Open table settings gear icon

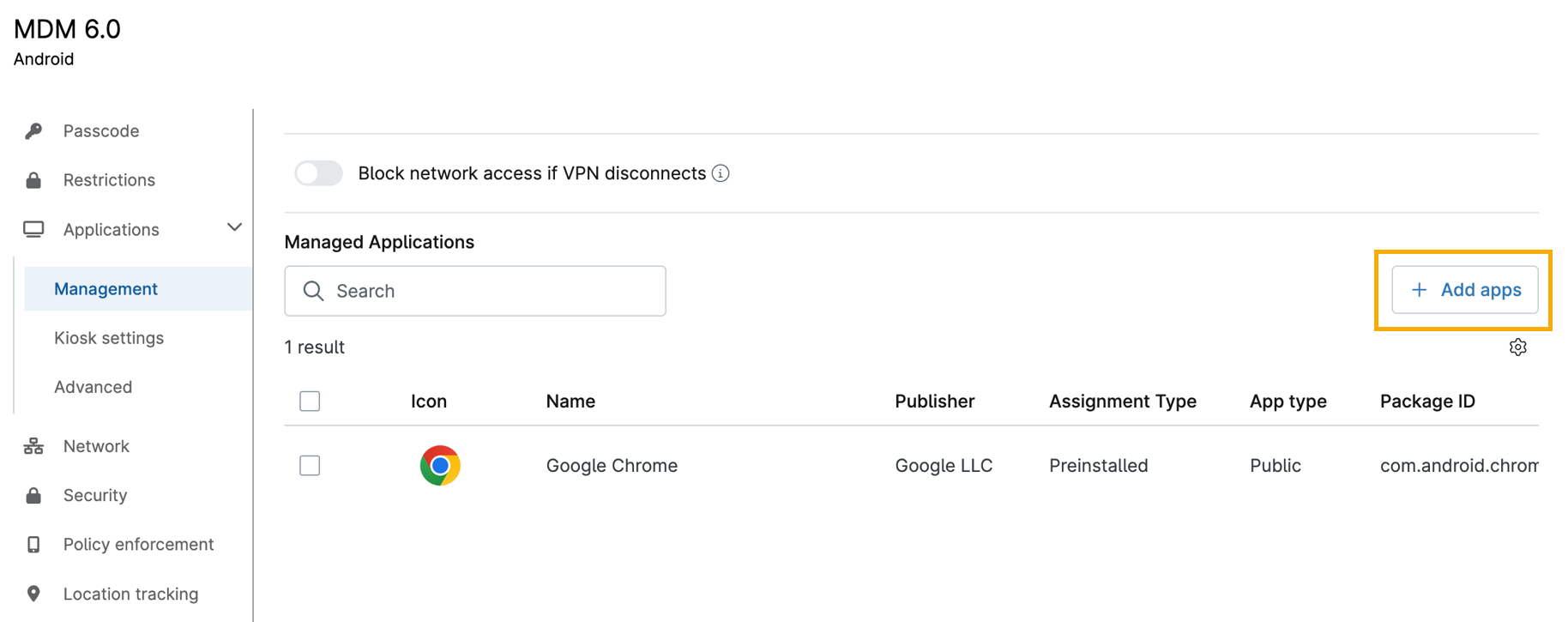pyautogui.click(x=1517, y=347)
